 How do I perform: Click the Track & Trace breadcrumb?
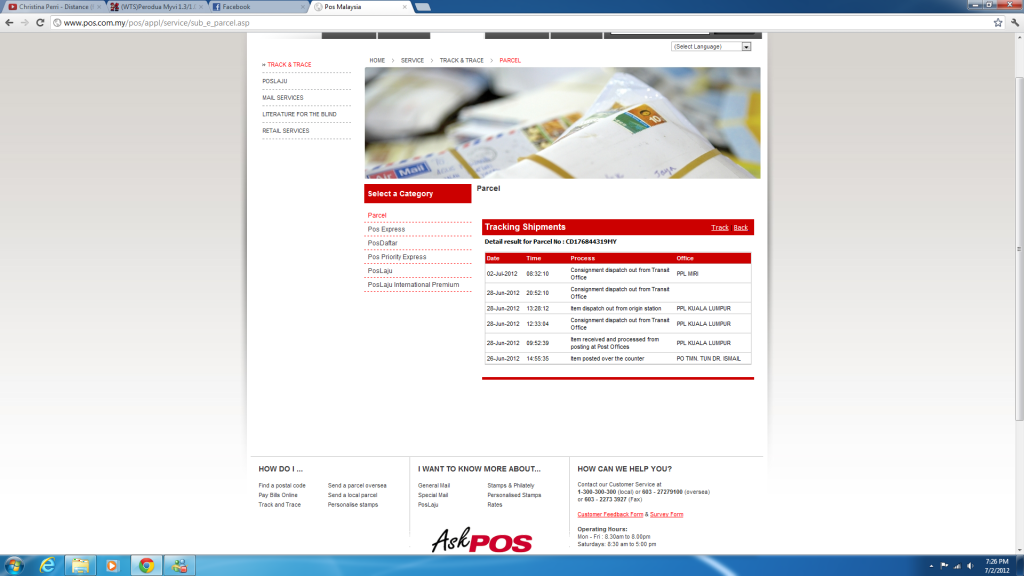[x=461, y=60]
